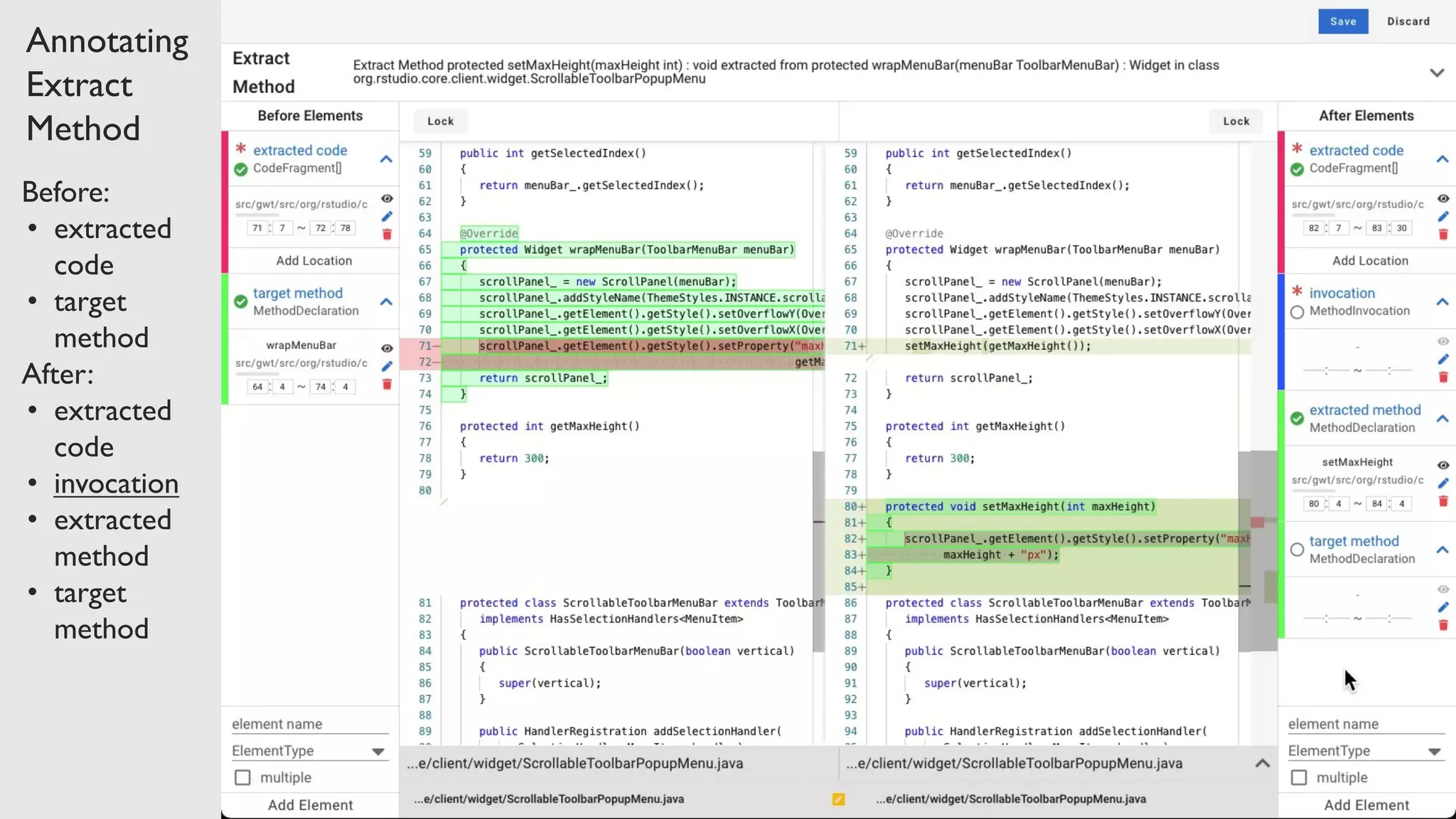The image size is (1456, 819).
Task: Delete After target method location trash
Action: [1443, 625]
